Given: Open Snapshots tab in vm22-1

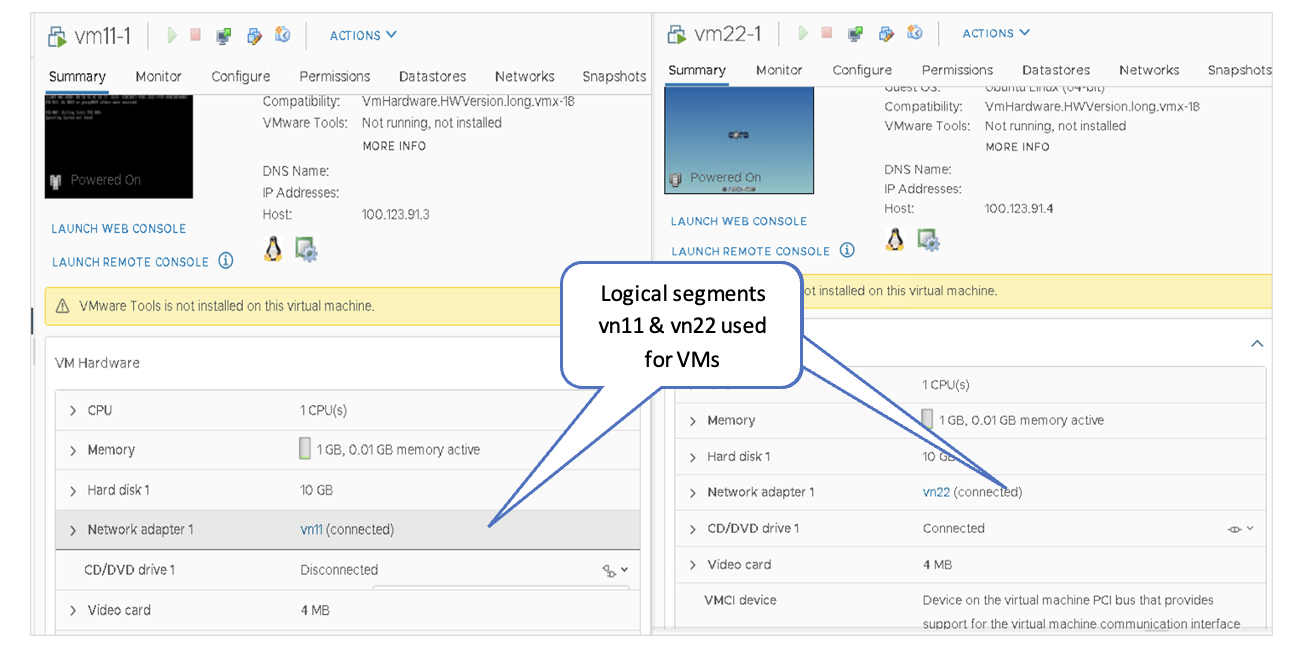Looking at the screenshot, I should tap(1239, 70).
